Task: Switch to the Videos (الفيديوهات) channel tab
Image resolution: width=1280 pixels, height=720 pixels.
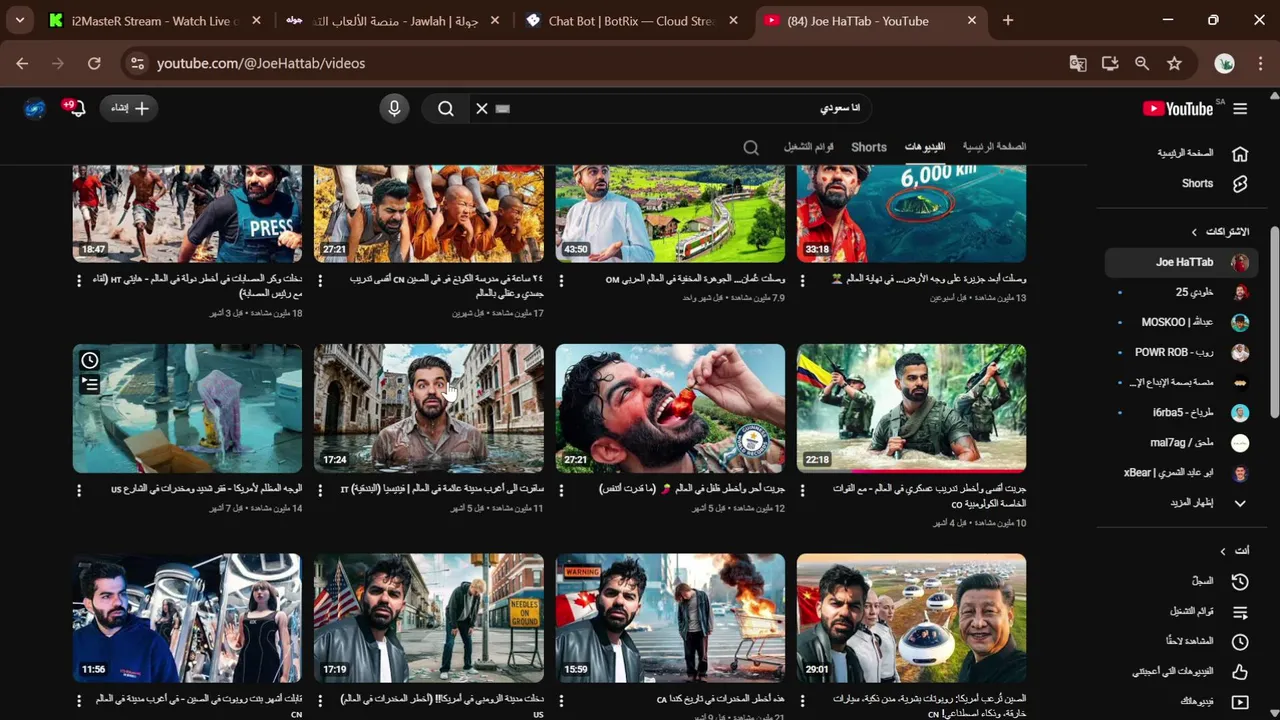Action: point(925,147)
